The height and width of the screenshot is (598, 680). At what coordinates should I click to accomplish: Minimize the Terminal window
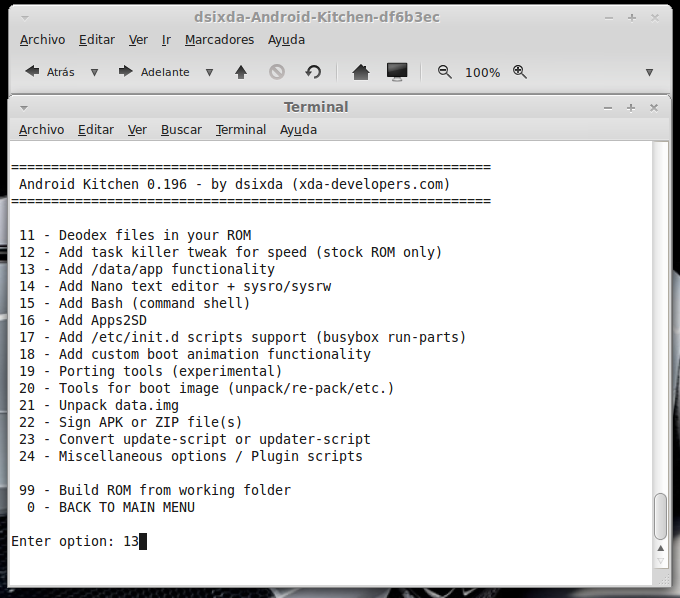click(x=608, y=108)
